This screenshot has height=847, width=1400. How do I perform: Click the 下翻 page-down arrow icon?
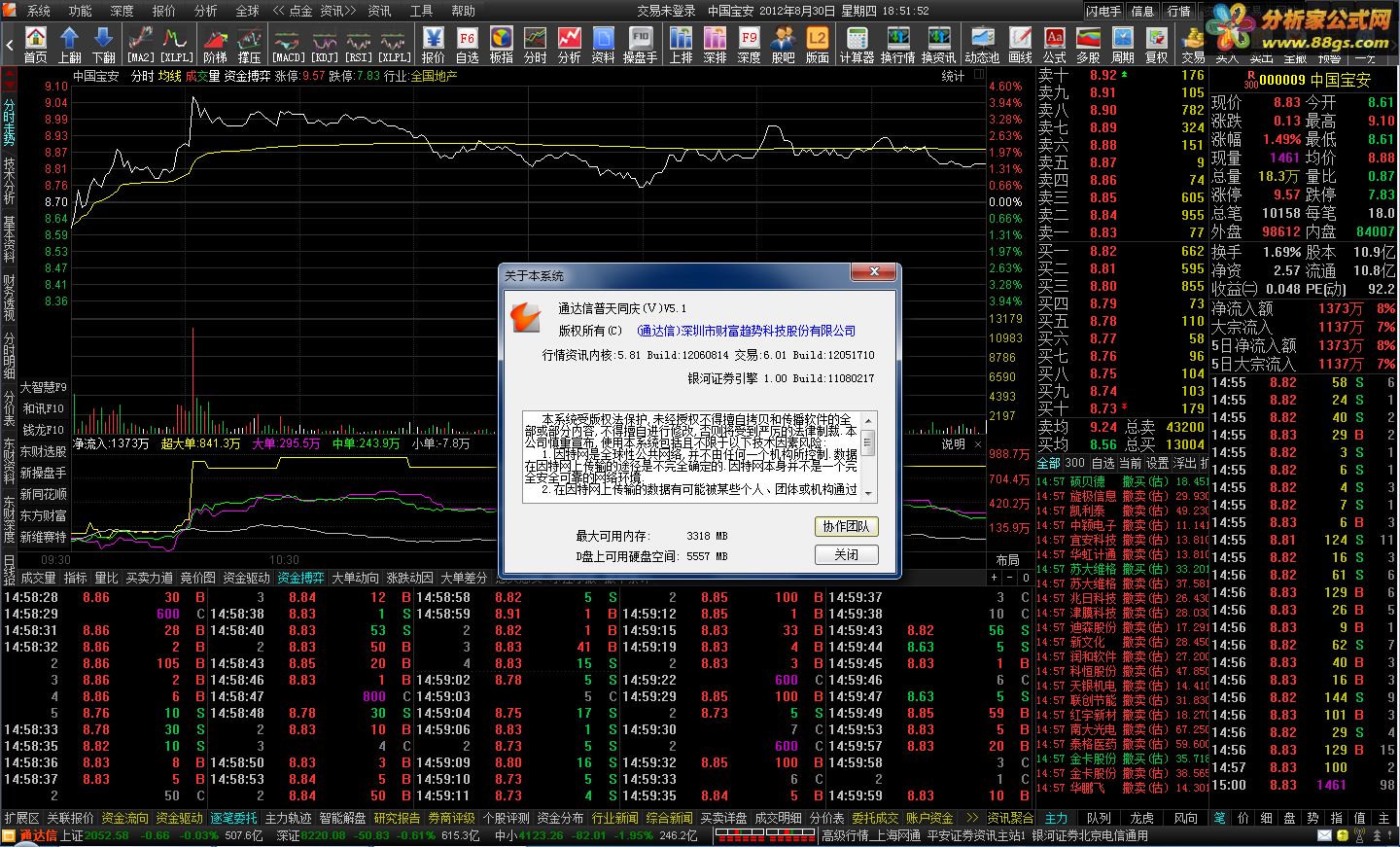[x=104, y=45]
